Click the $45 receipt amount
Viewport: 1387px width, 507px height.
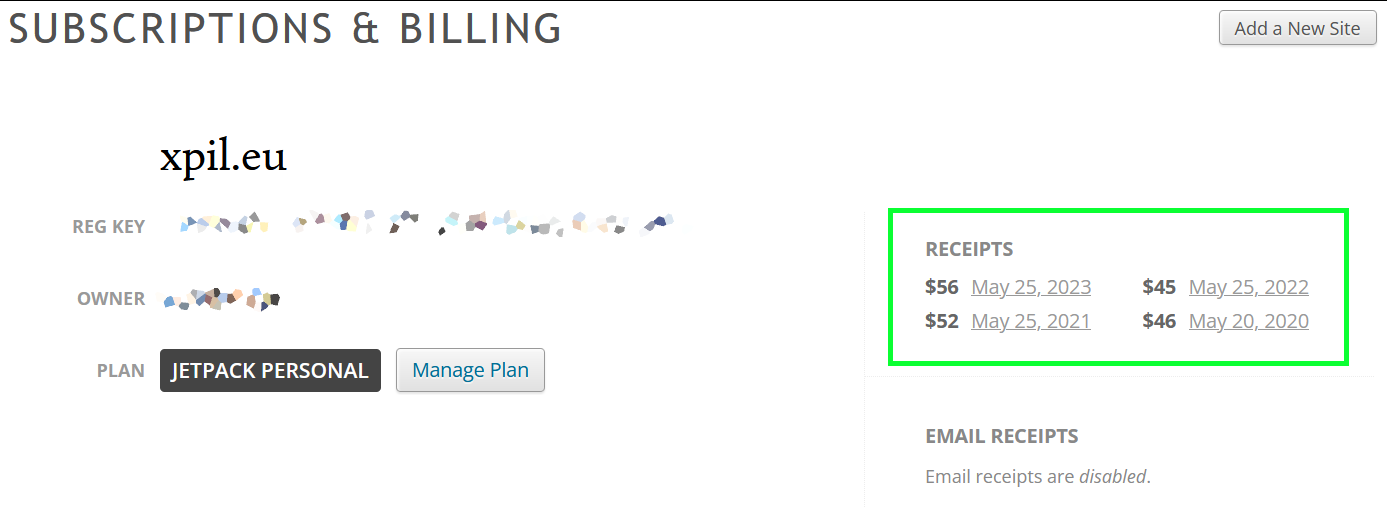[1159, 287]
